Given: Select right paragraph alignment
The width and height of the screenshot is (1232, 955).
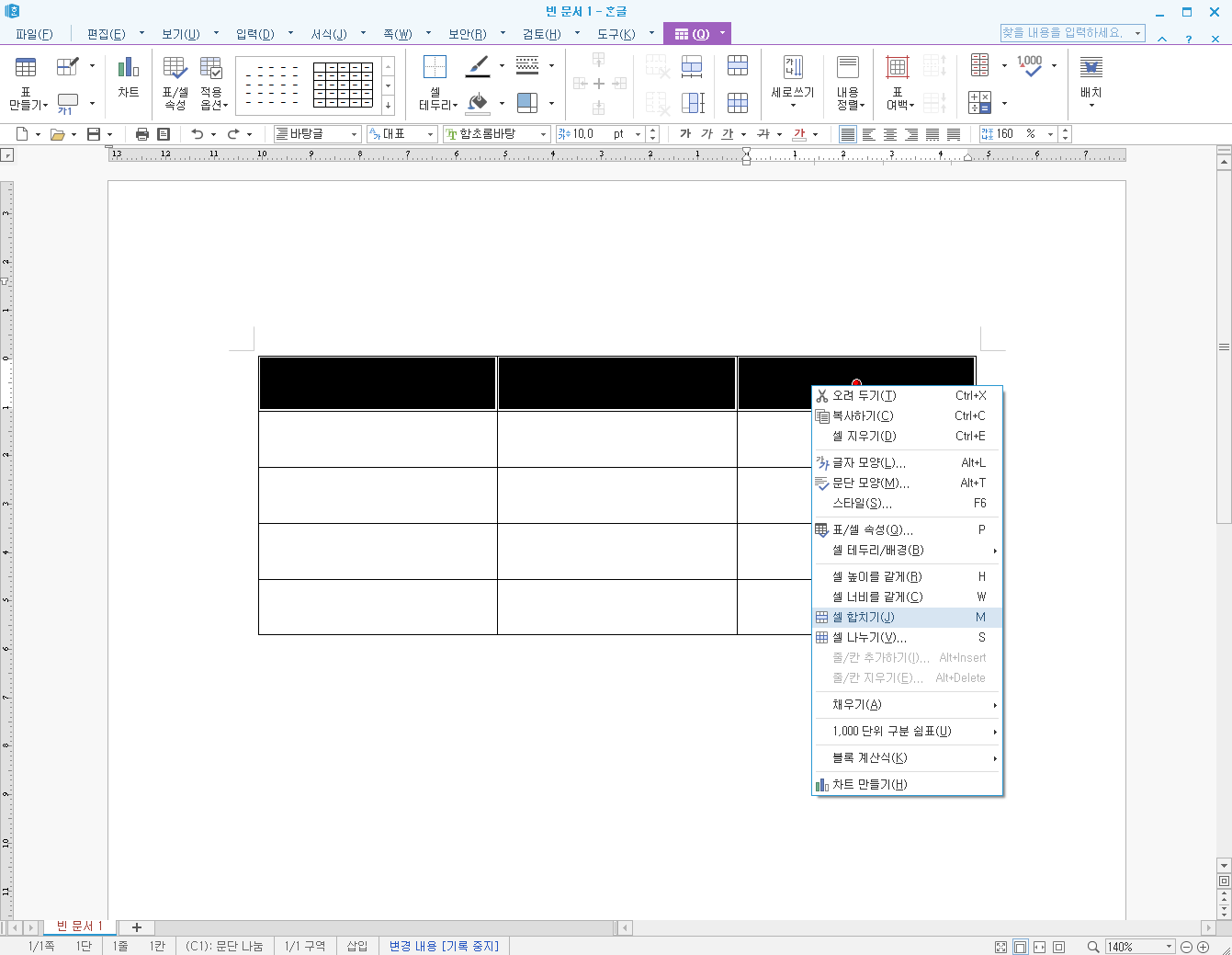Looking at the screenshot, I should click(911, 134).
